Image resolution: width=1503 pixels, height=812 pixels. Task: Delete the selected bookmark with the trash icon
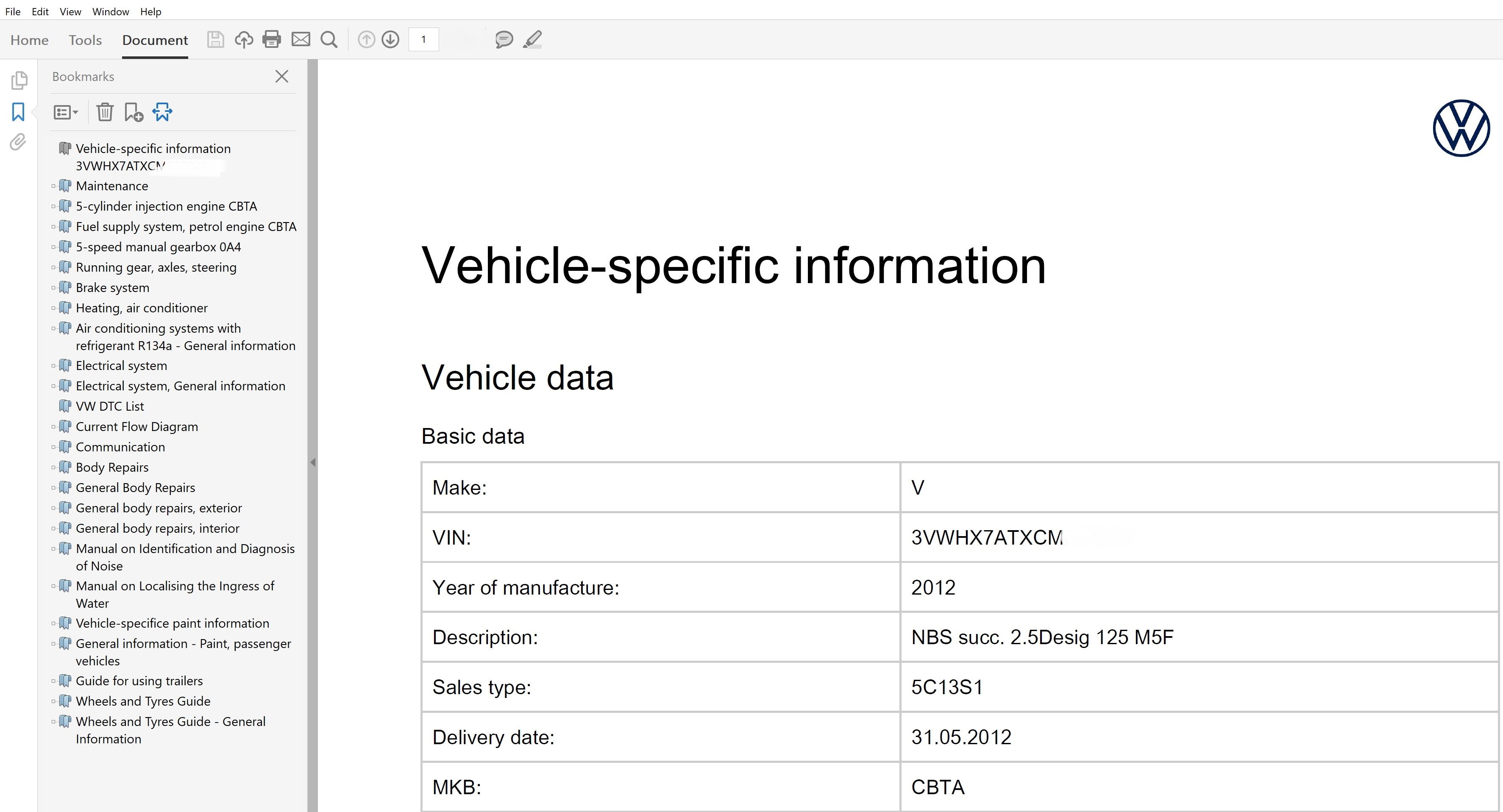[105, 112]
